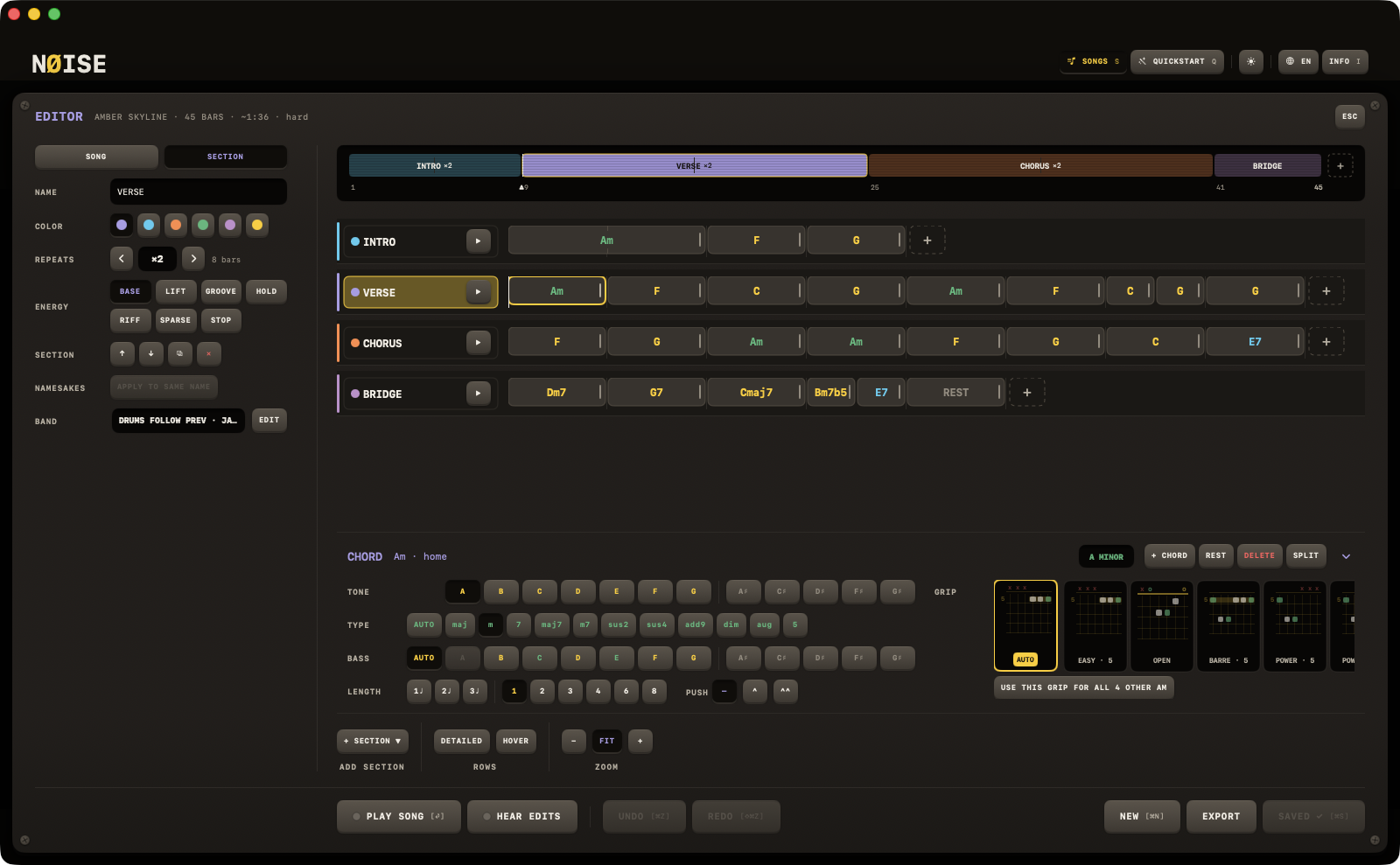Viewport: 1400px width, 865px height.
Task: Open SONGS menu in header
Action: point(1093,61)
